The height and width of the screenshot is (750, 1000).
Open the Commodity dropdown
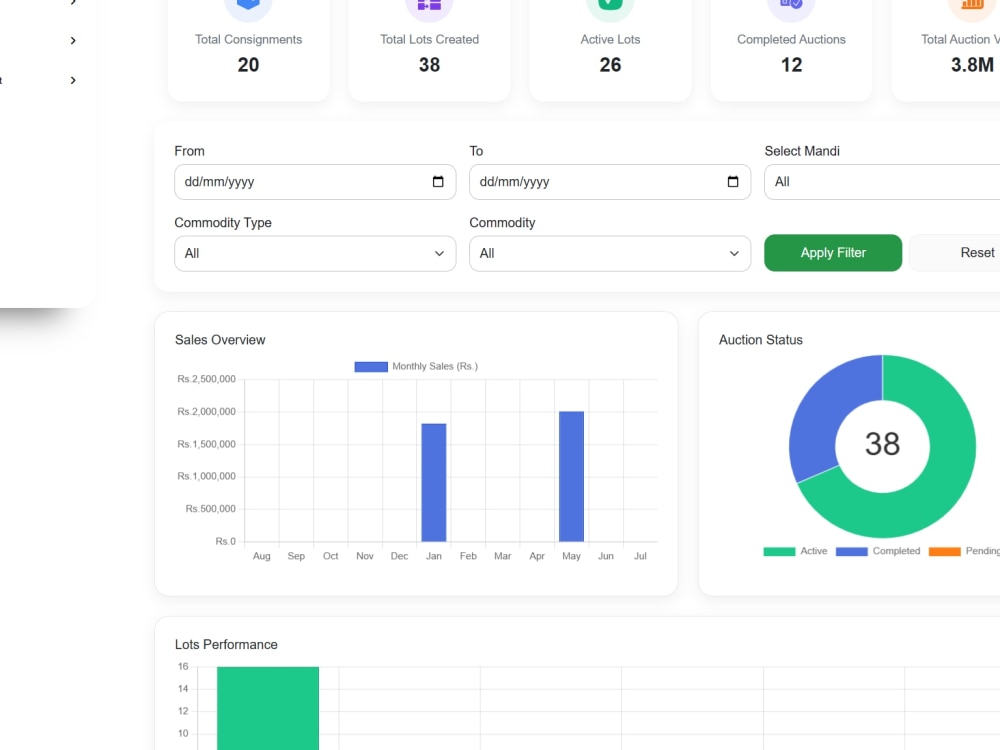click(x=610, y=253)
